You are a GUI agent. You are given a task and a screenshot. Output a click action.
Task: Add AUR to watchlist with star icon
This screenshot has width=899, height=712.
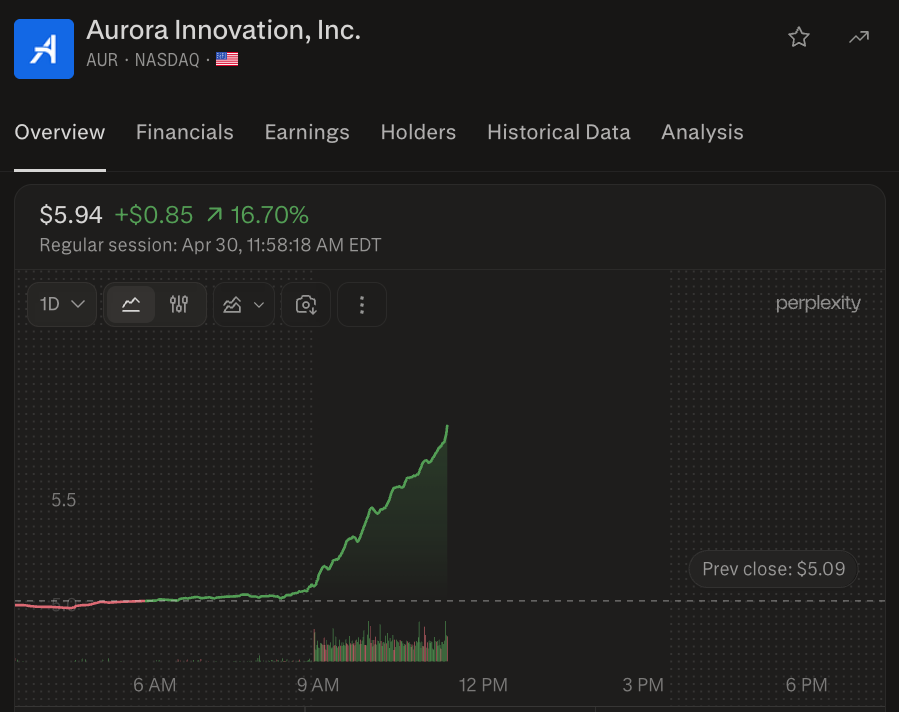point(798,38)
